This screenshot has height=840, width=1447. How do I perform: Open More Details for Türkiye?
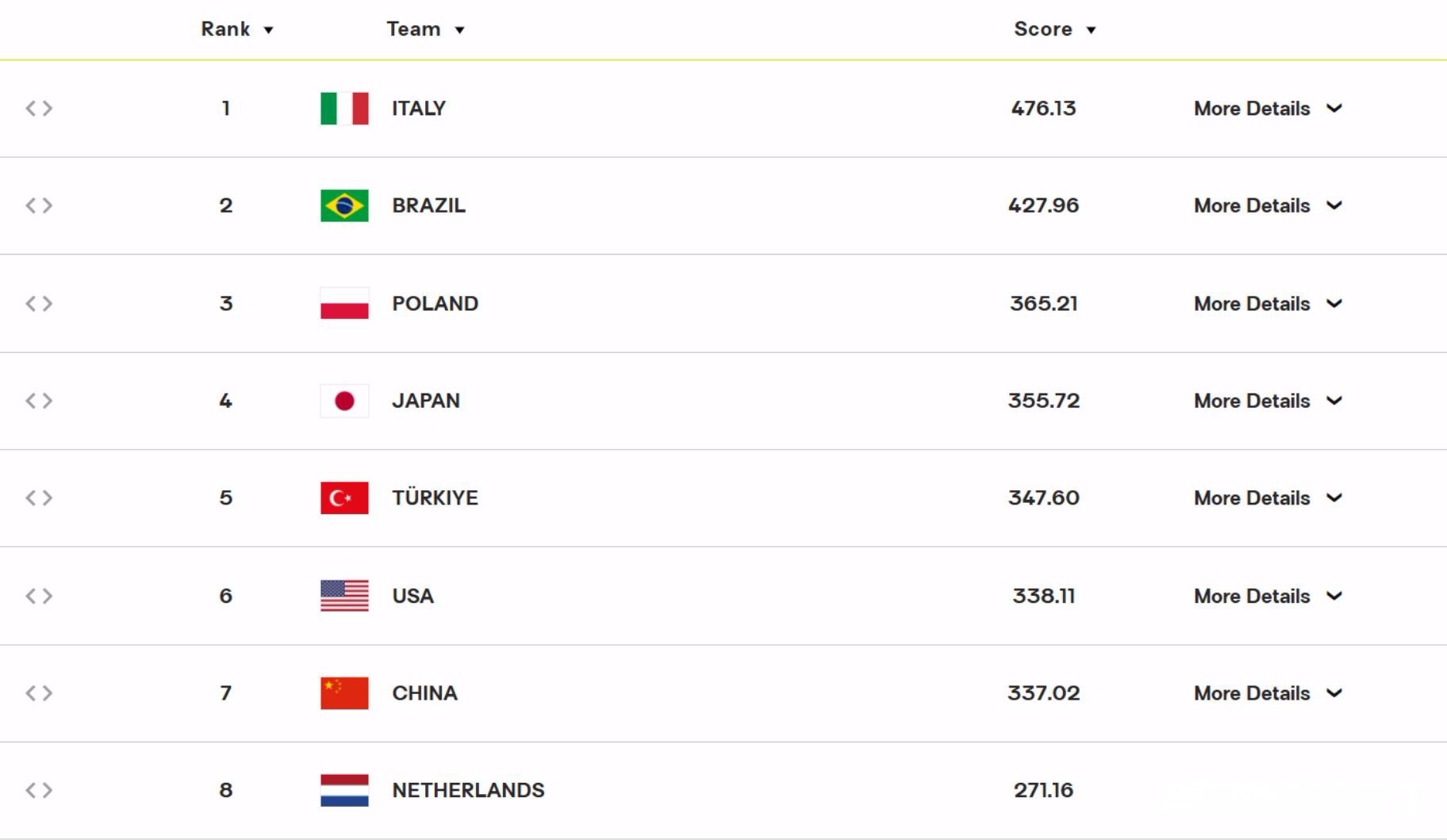(x=1268, y=498)
